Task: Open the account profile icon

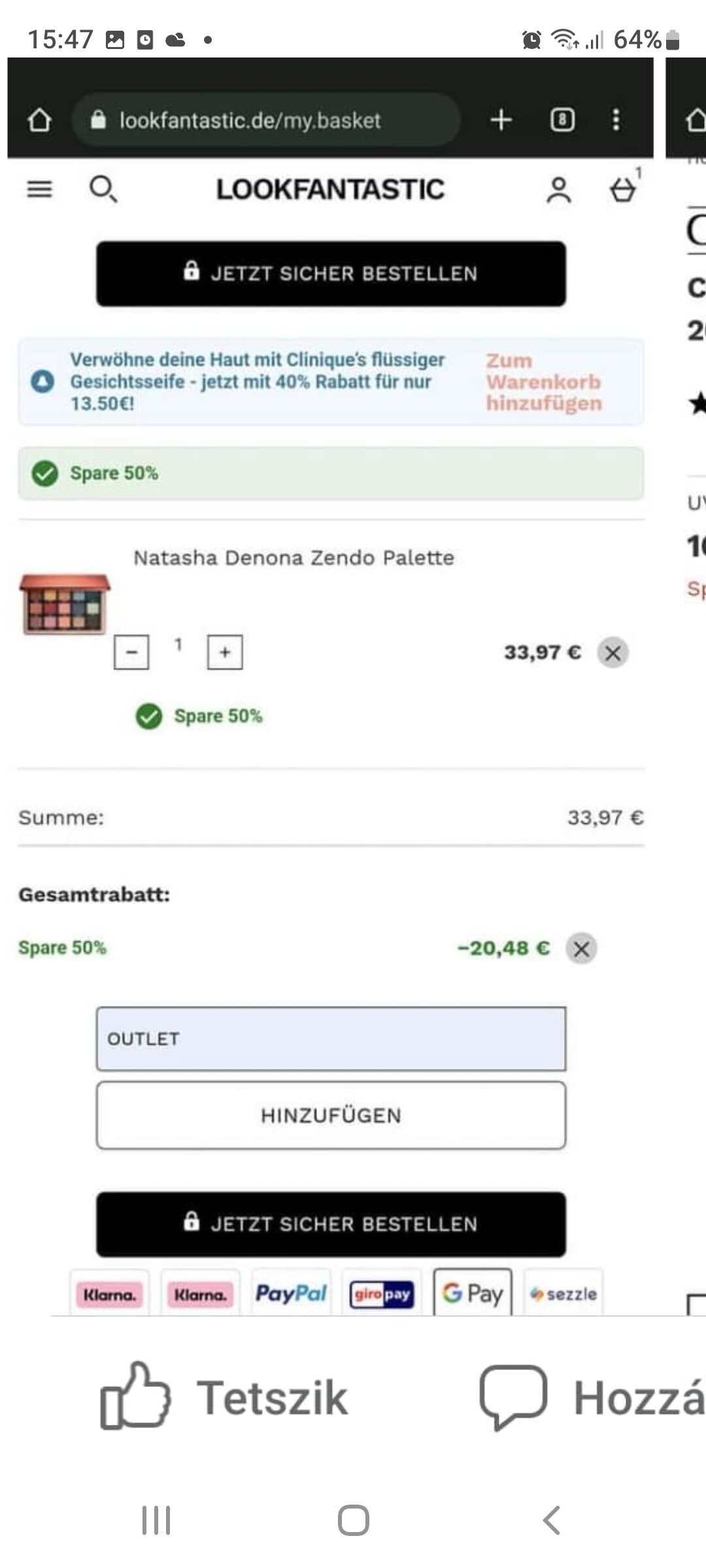Action: (559, 190)
